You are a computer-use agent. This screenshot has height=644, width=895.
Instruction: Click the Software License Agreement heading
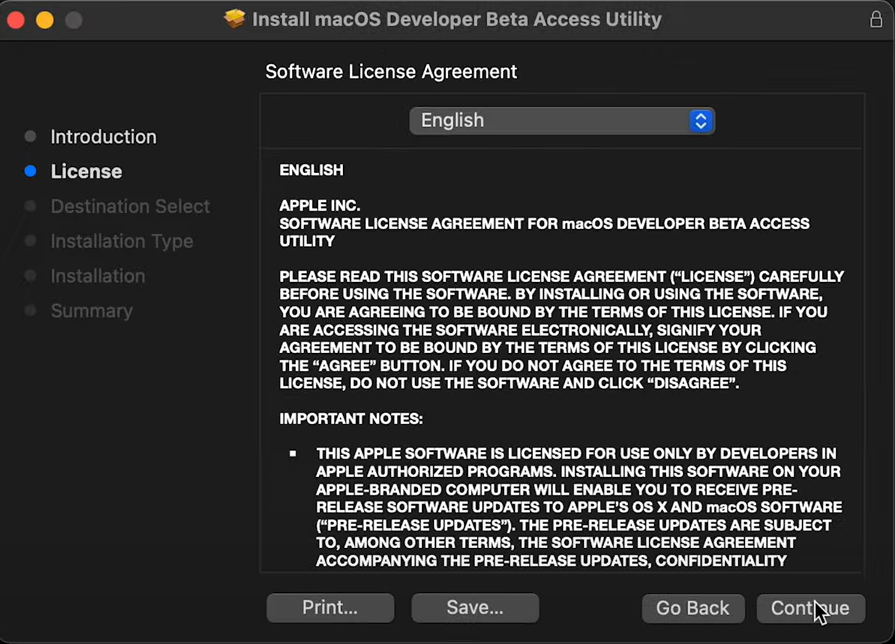coord(391,71)
